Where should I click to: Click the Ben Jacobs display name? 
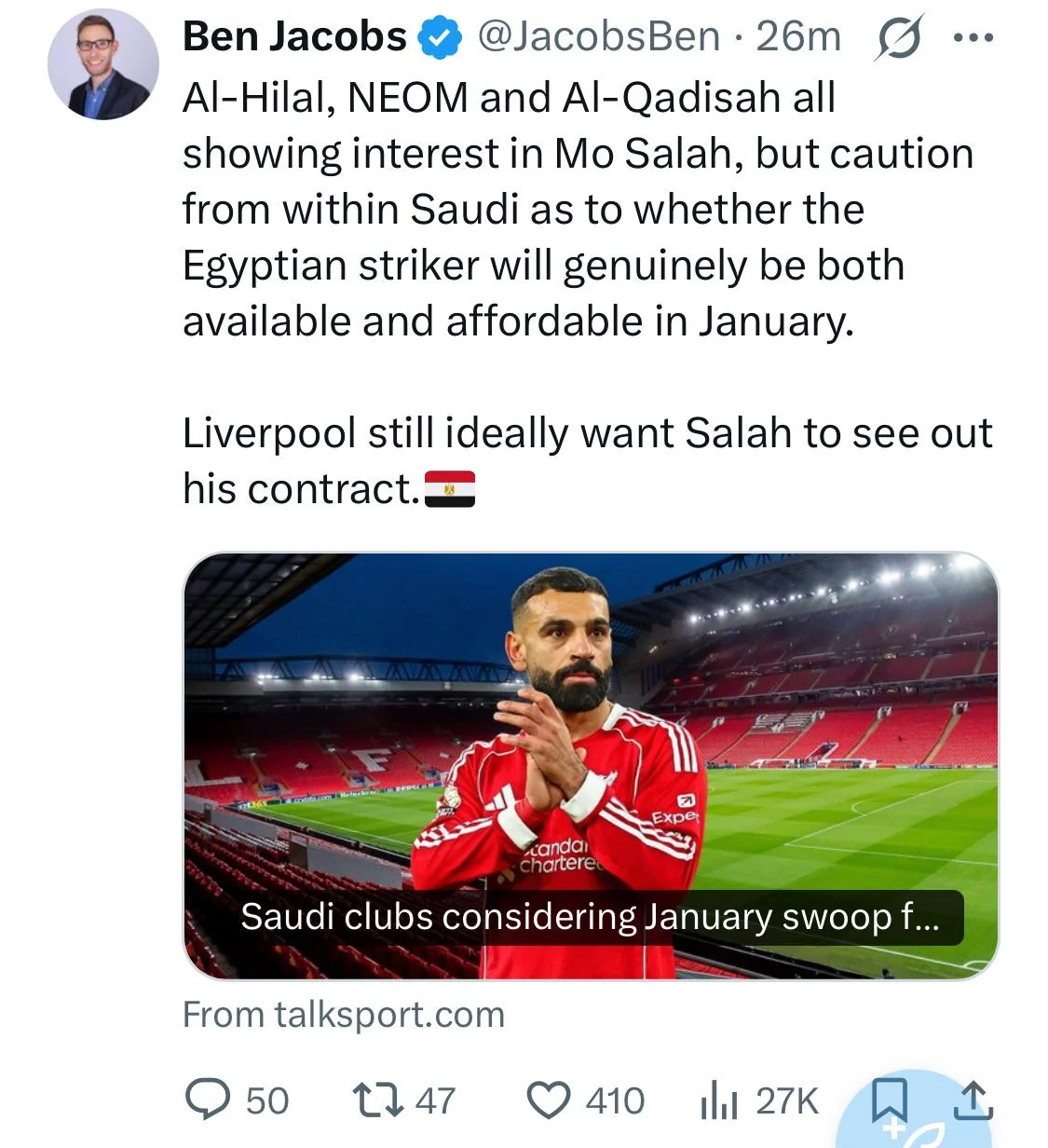click(294, 37)
